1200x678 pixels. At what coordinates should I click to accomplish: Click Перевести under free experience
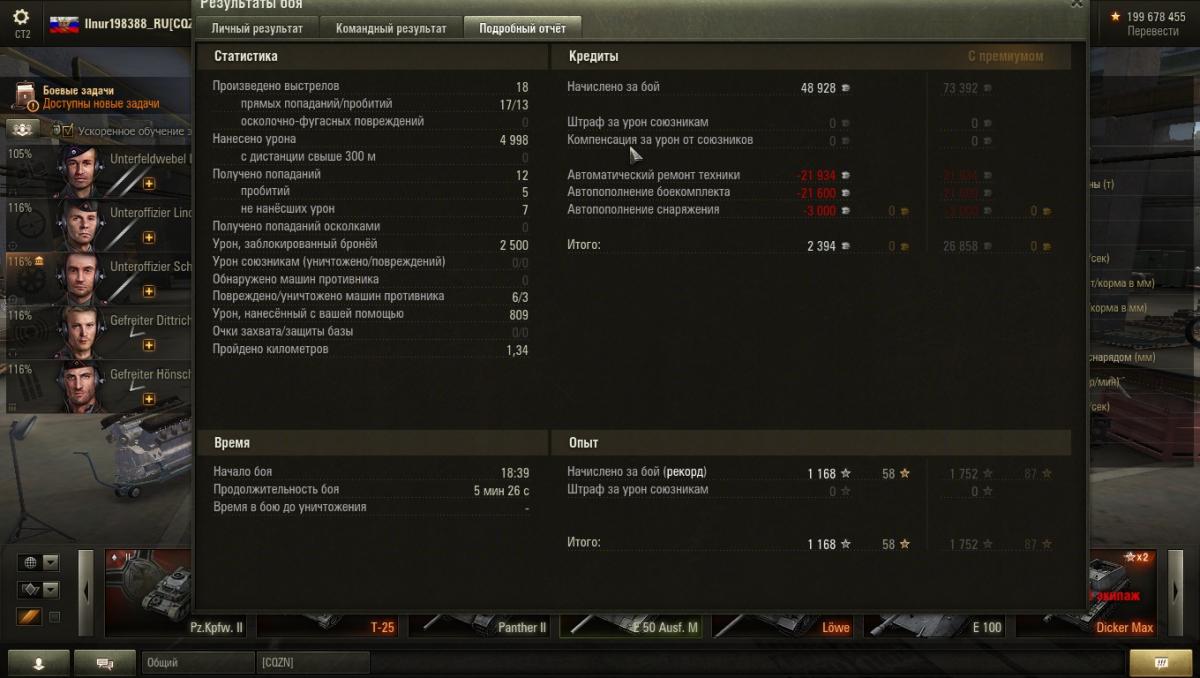tap(1153, 31)
